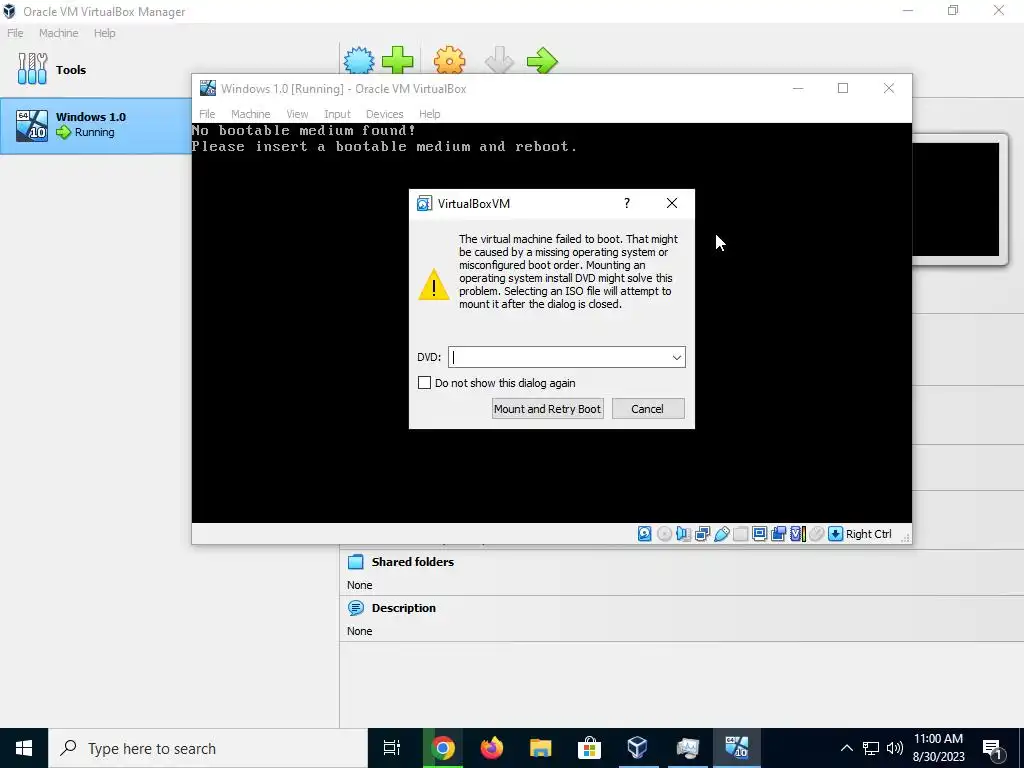The image size is (1024, 768).
Task: Open the VM window Help menu
Action: coord(430,114)
